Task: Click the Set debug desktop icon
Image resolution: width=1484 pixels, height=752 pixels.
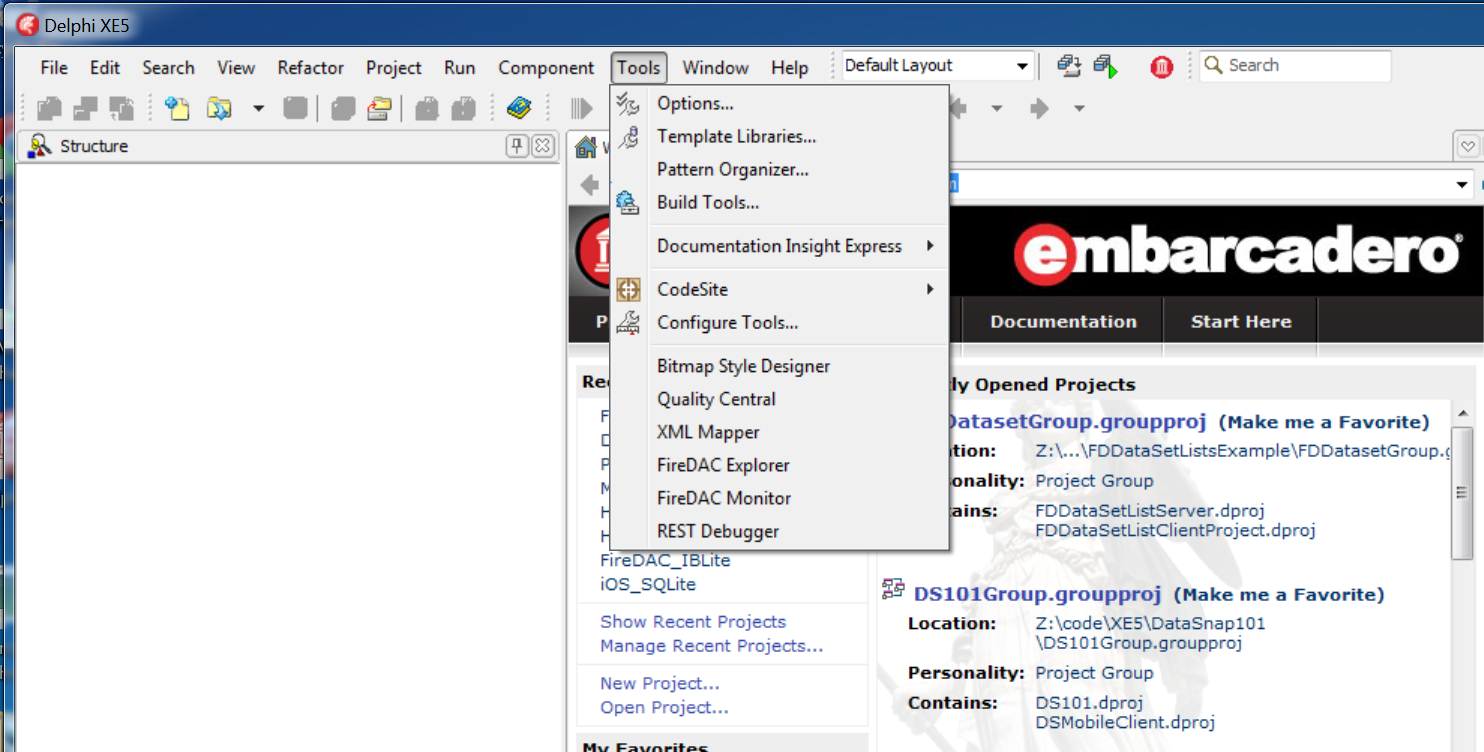Action: coord(1105,66)
